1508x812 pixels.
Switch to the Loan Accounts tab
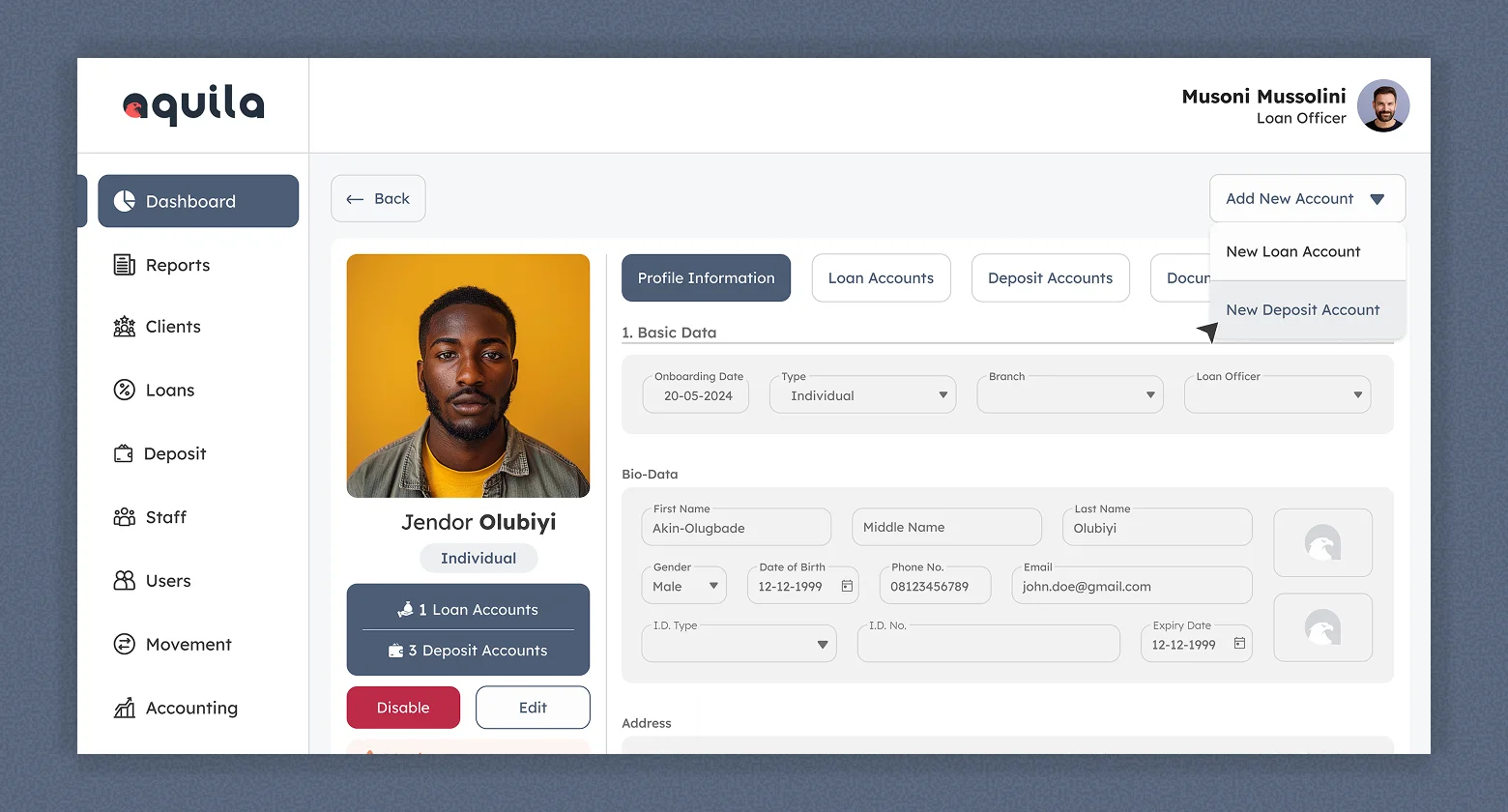coord(881,278)
